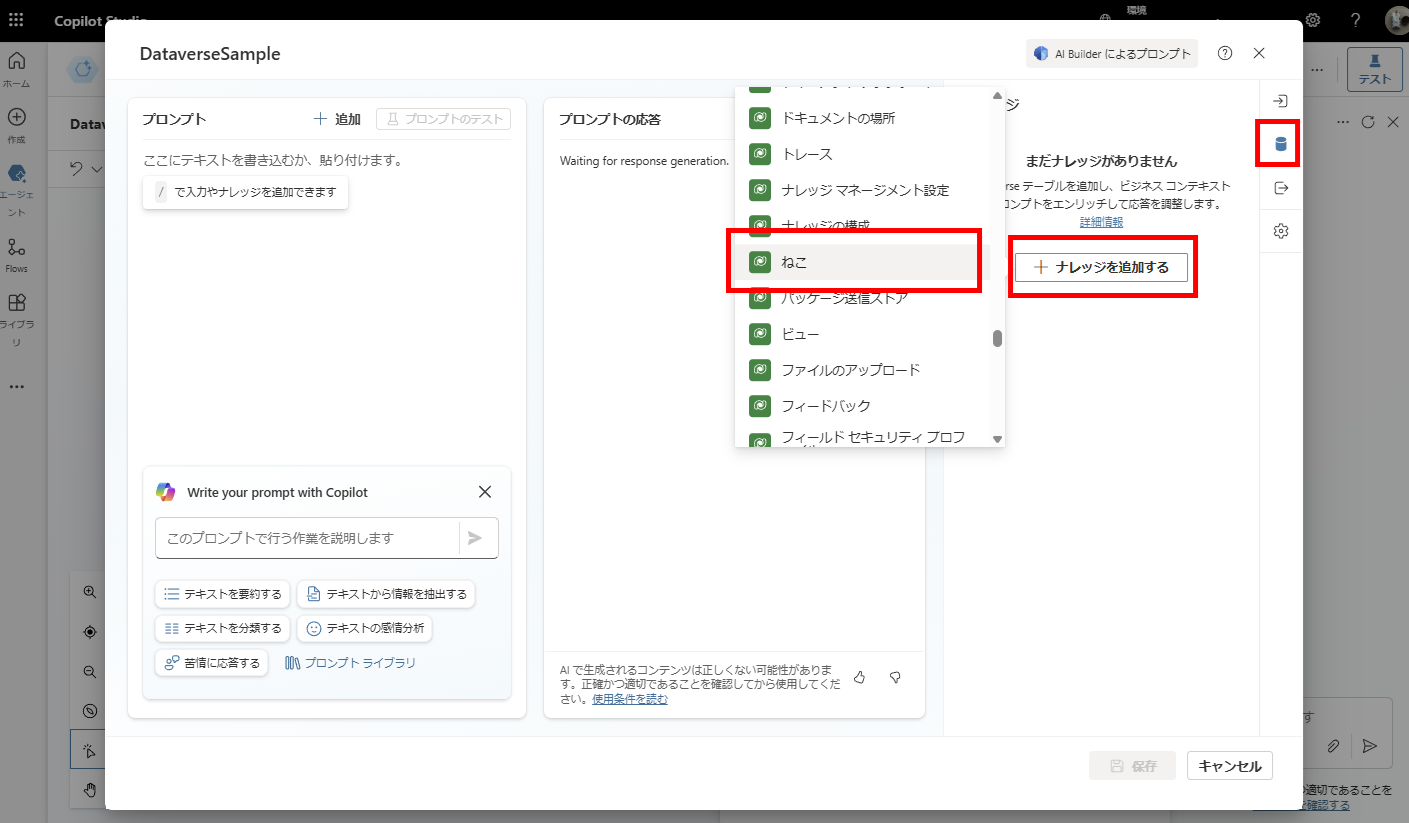Open エージェント from the left navigation
The width and height of the screenshot is (1409, 823).
[x=17, y=178]
